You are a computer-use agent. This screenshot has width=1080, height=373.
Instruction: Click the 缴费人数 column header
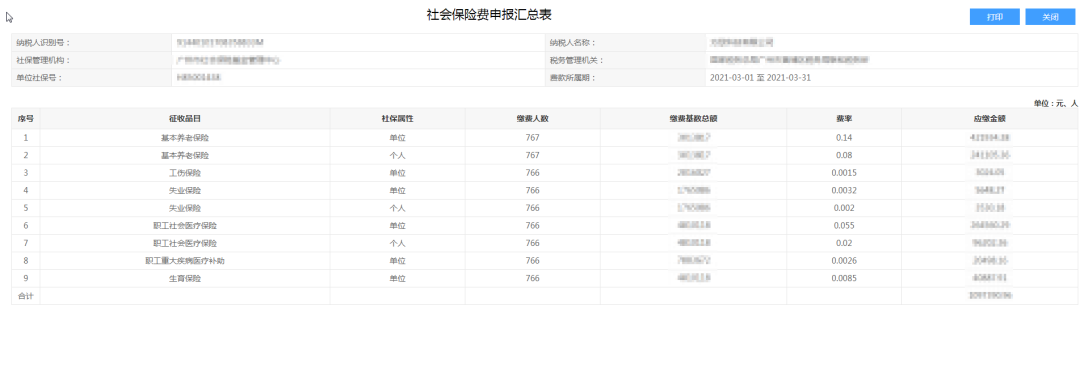(x=532, y=118)
